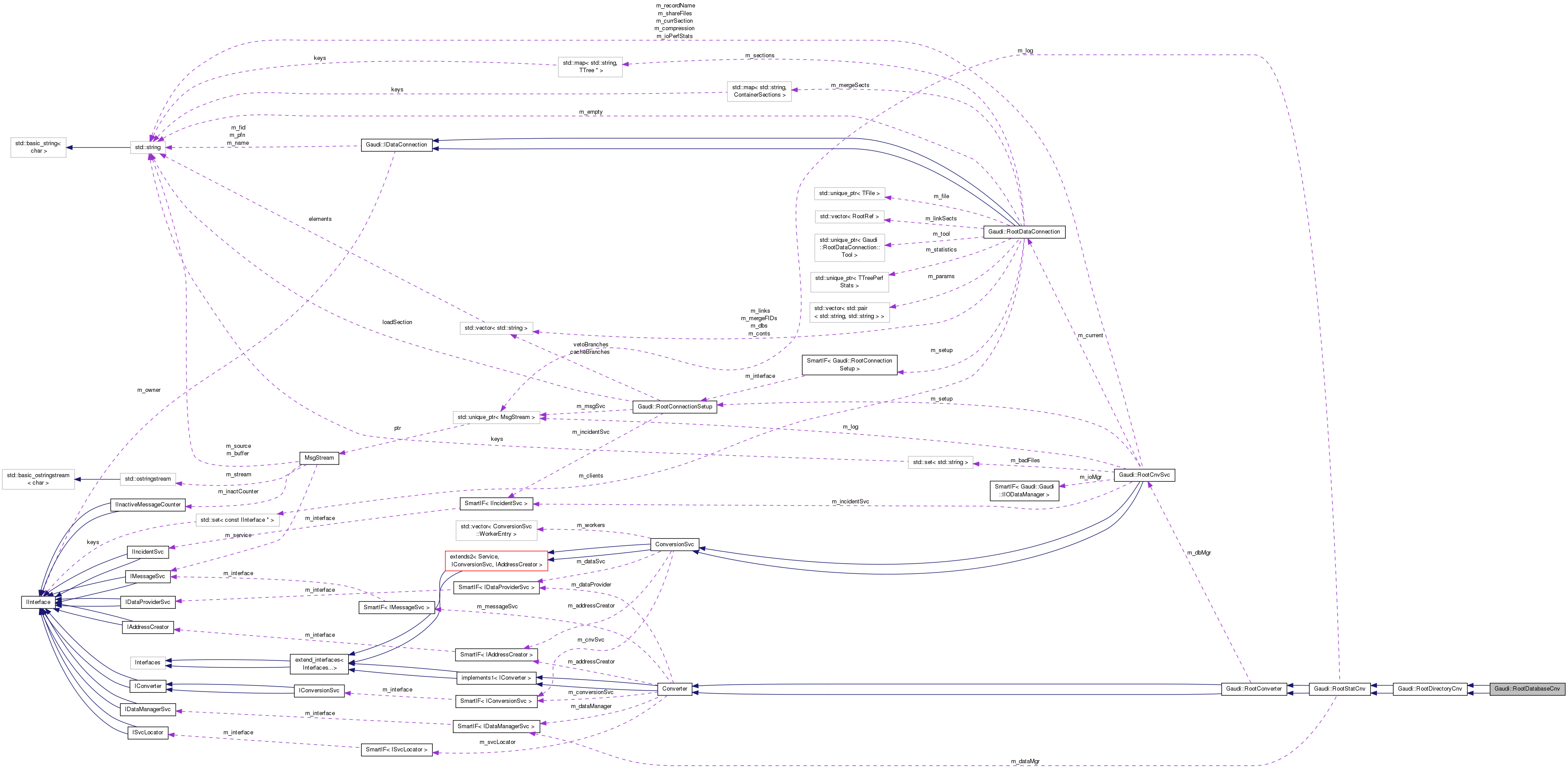The width and height of the screenshot is (1568, 768).
Task: Open the IIncidentSvc class box
Action: (147, 552)
